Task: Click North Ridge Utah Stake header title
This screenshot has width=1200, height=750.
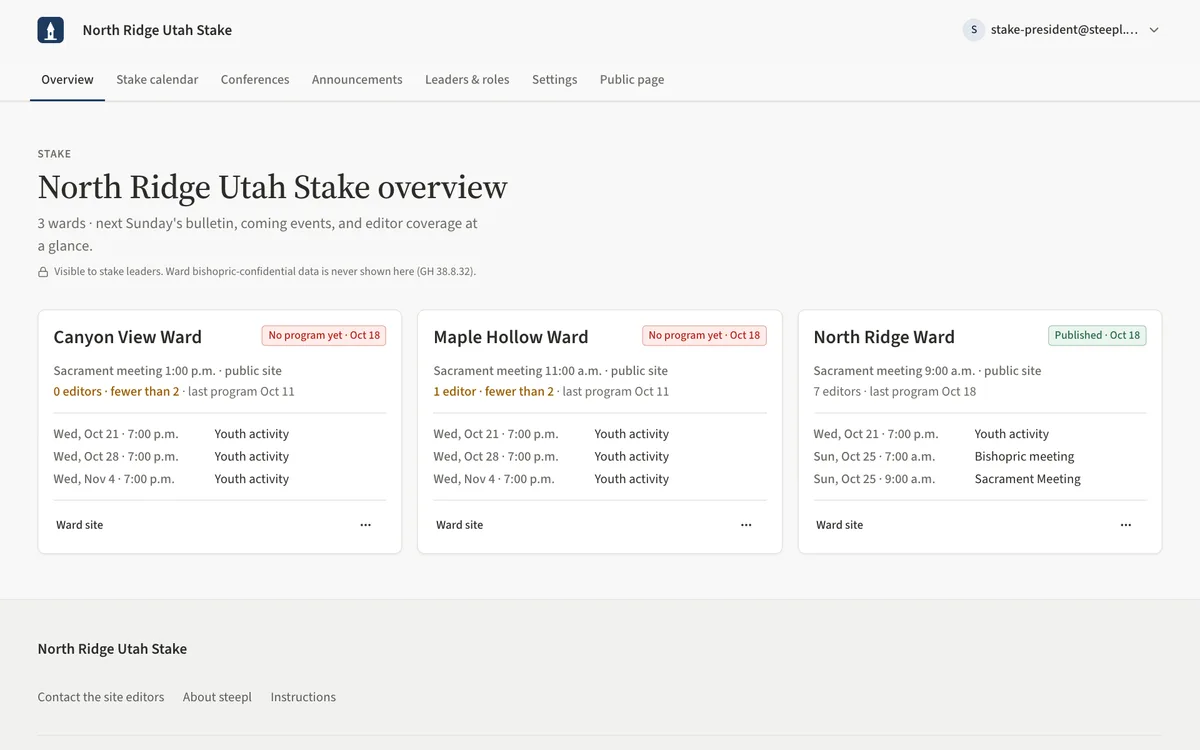Action: (157, 30)
